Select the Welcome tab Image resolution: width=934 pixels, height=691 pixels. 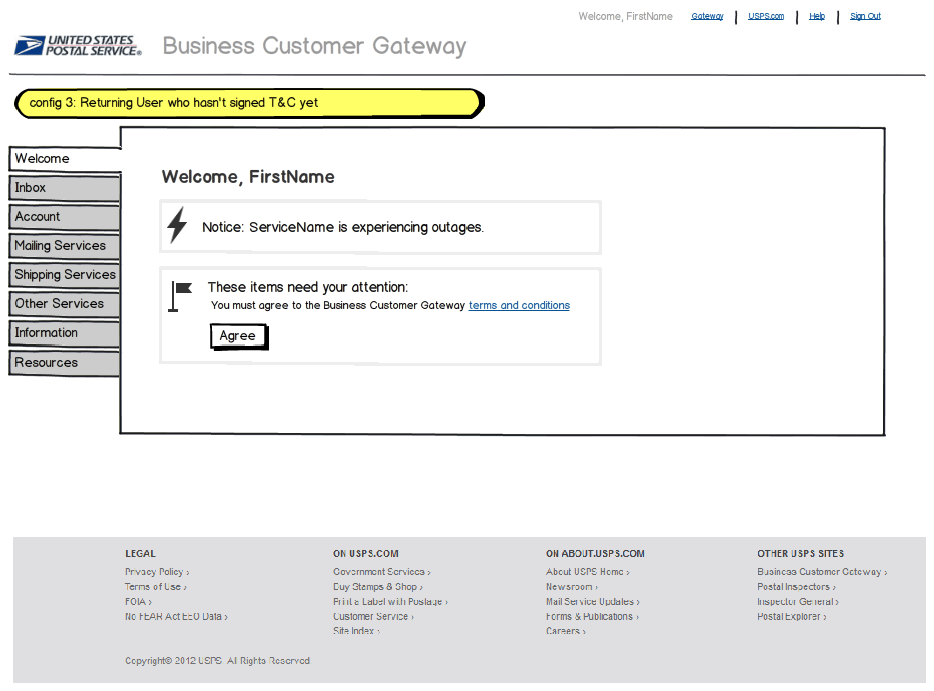coord(65,158)
